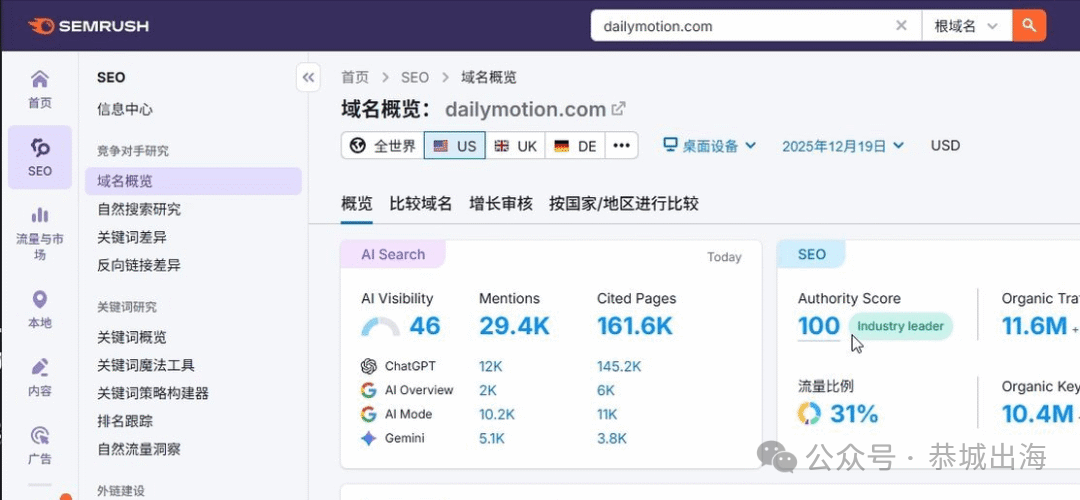Viewport: 1080px width, 500px height.
Task: Select the SEO sidebar icon
Action: (x=40, y=157)
